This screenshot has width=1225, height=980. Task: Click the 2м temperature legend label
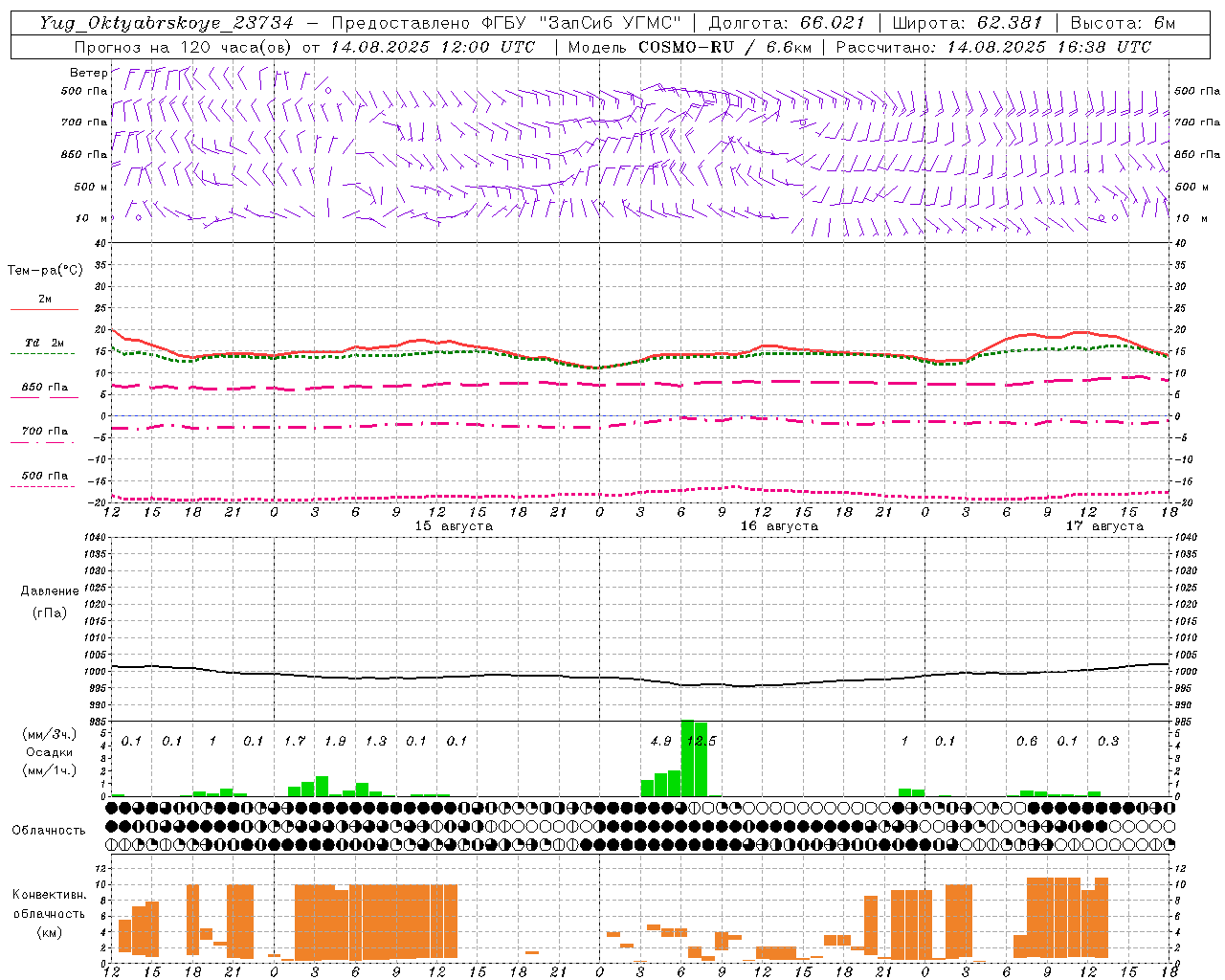click(45, 300)
